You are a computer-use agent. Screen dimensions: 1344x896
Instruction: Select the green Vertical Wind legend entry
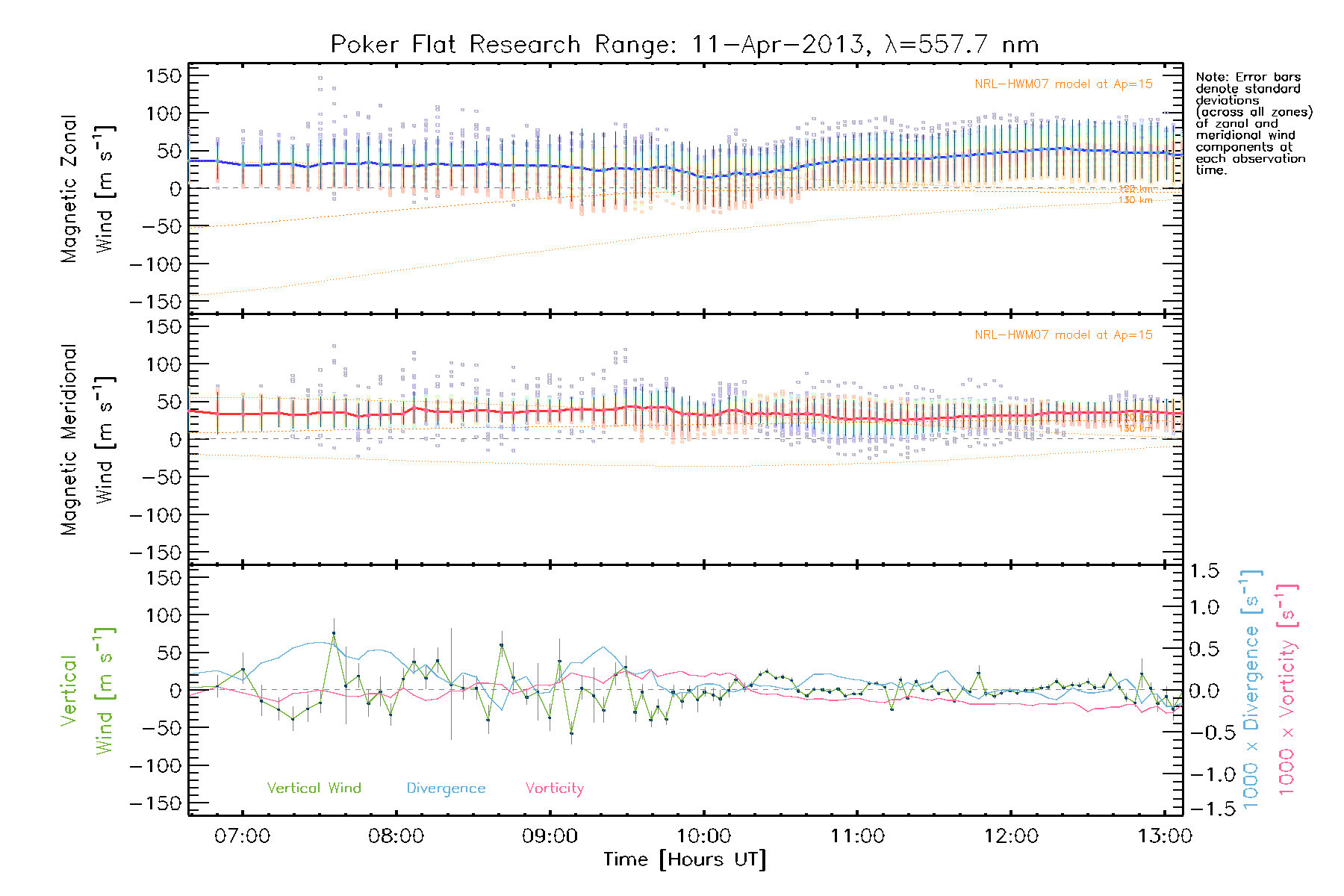coord(314,788)
